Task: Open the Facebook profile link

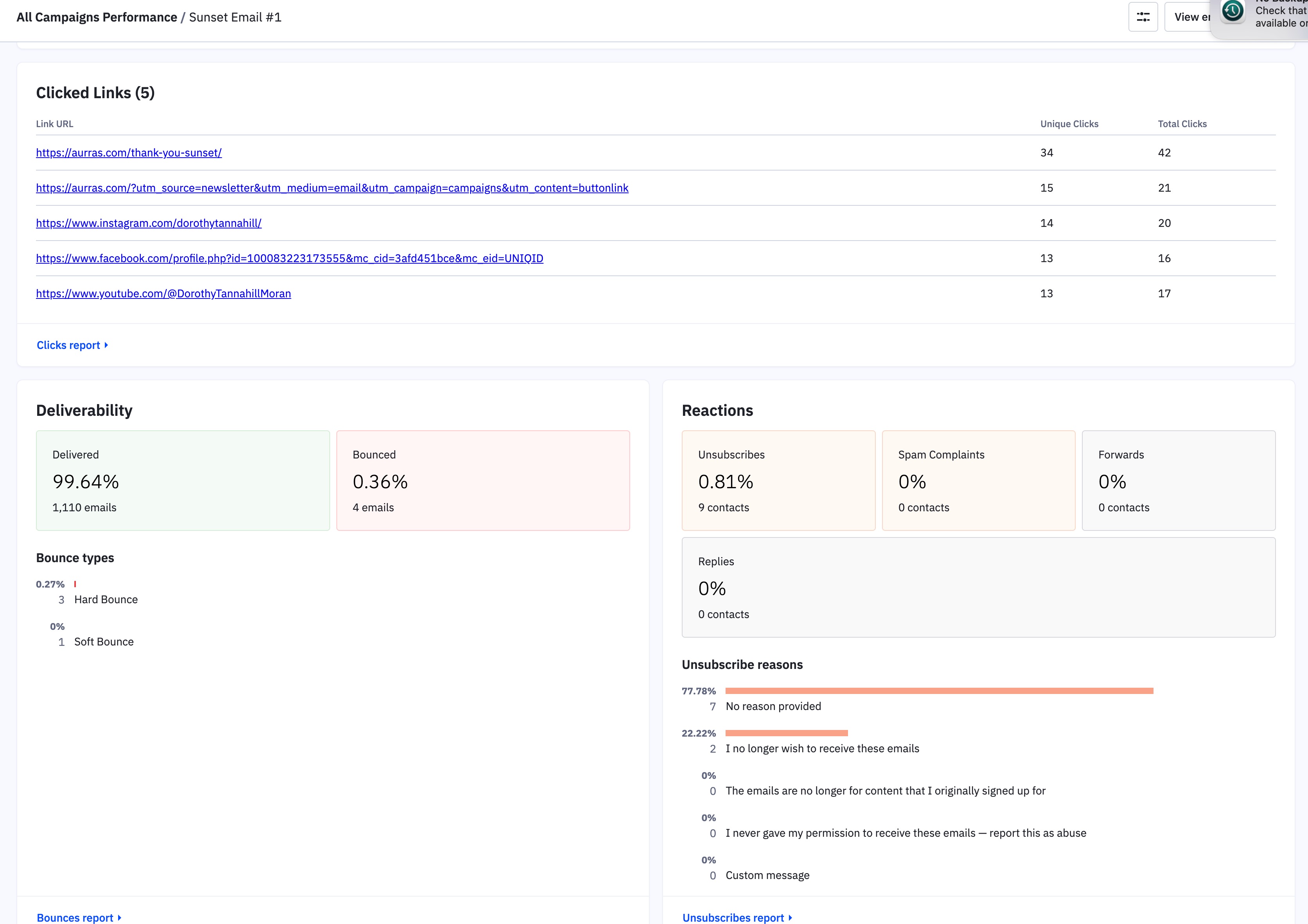Action: pos(289,259)
